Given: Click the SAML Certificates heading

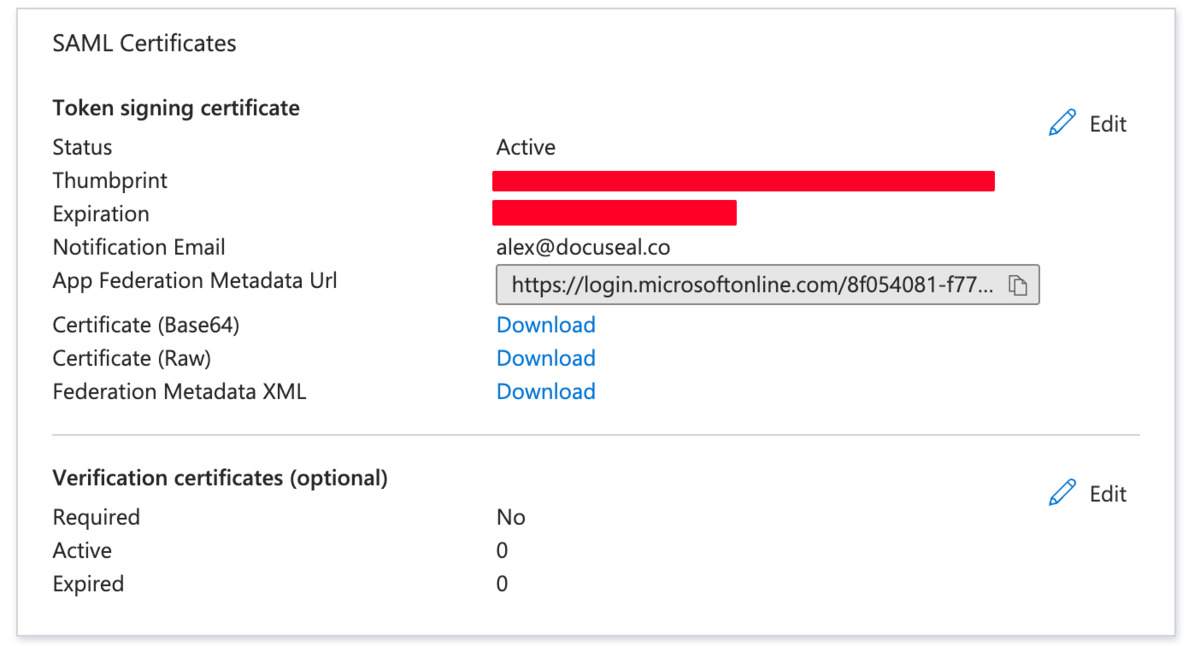Looking at the screenshot, I should 144,43.
